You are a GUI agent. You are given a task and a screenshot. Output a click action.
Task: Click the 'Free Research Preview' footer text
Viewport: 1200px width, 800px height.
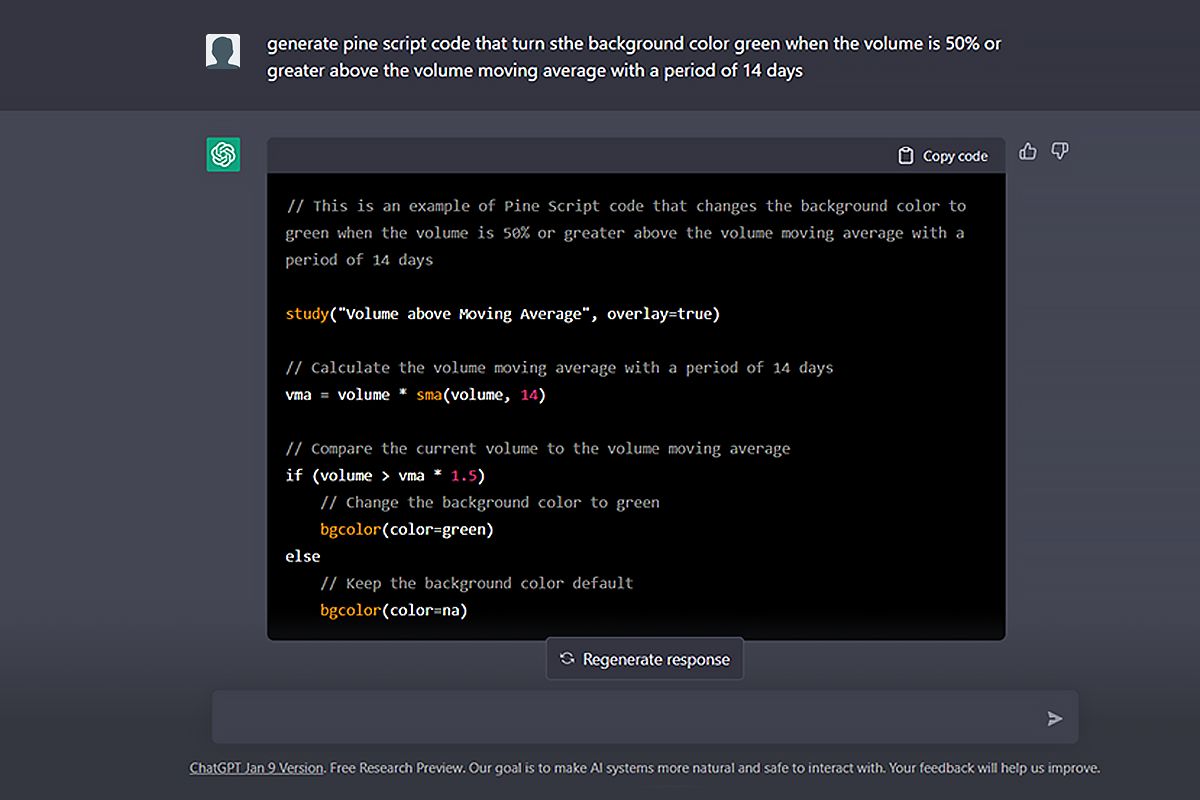(395, 768)
